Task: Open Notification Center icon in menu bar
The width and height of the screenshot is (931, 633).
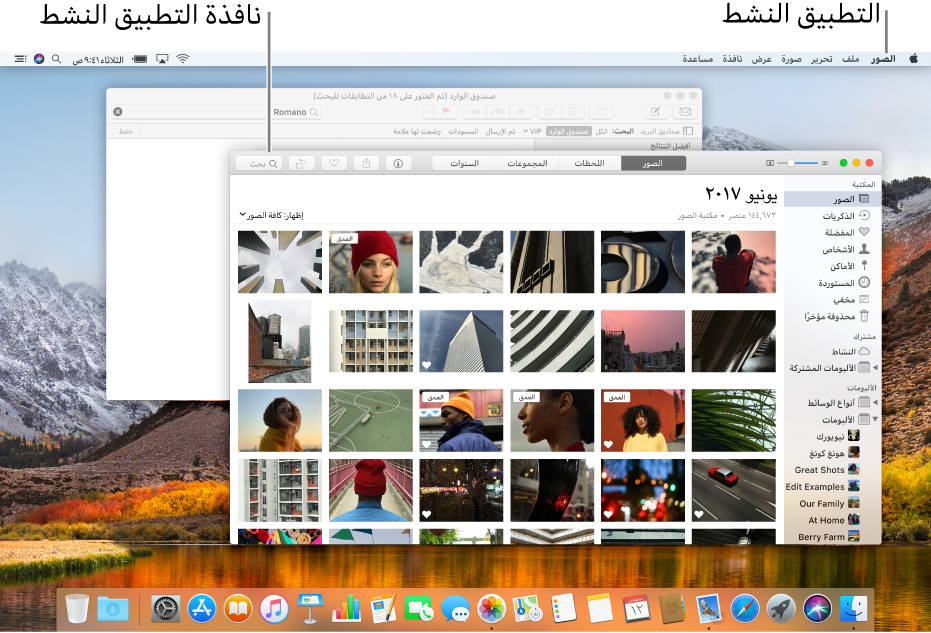Action: 21,59
